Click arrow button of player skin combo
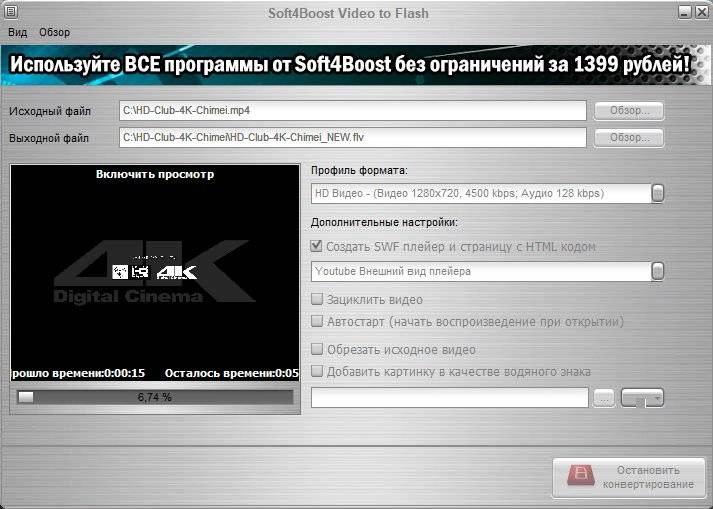Image resolution: width=713 pixels, height=509 pixels. click(x=658, y=272)
